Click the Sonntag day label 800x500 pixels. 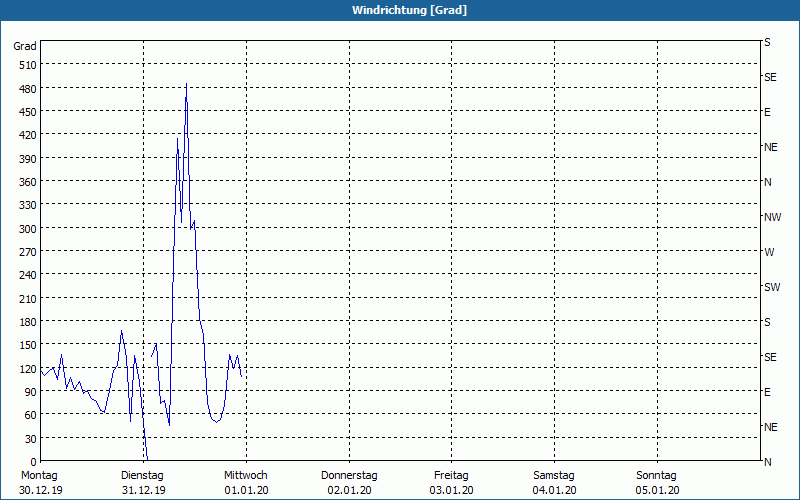pos(657,475)
